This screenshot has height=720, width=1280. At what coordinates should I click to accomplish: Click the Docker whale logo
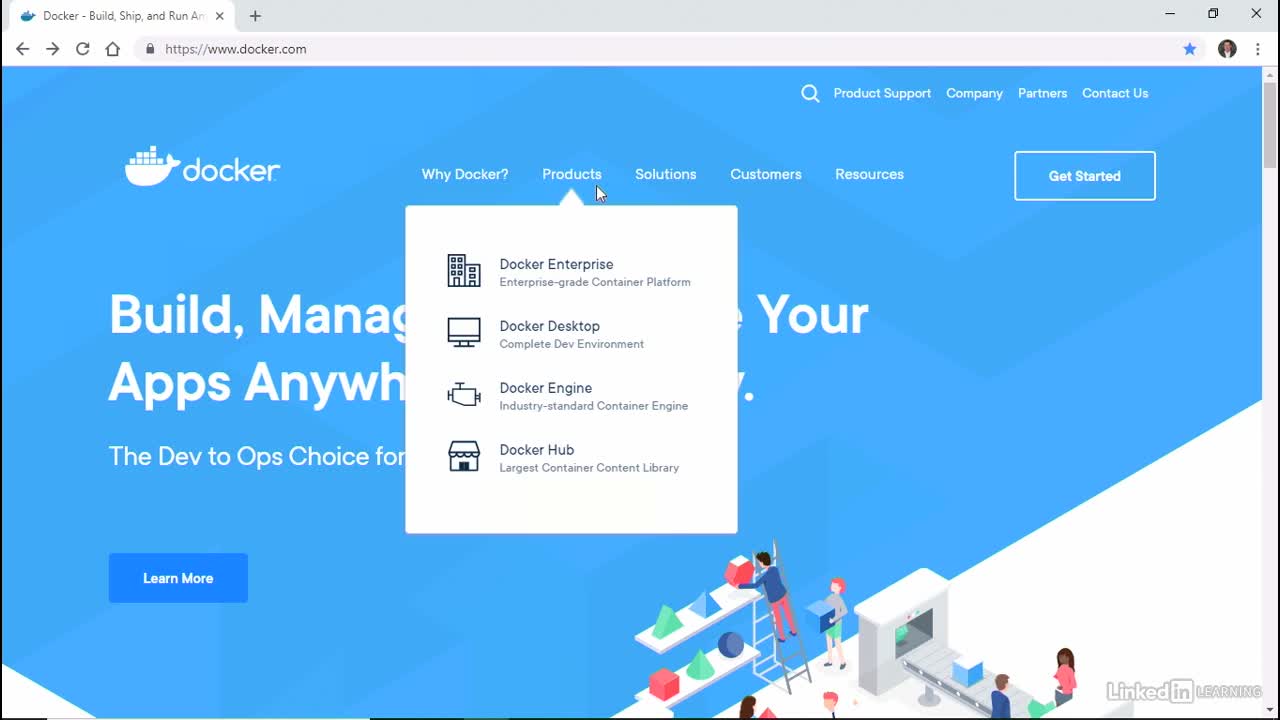point(202,166)
